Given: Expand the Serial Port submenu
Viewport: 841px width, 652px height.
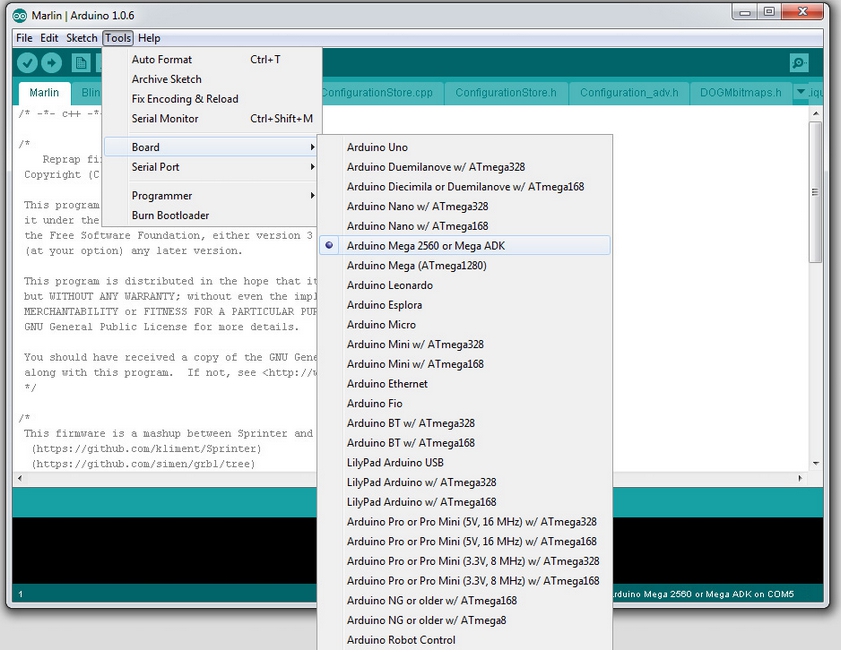Looking at the screenshot, I should coord(211,167).
